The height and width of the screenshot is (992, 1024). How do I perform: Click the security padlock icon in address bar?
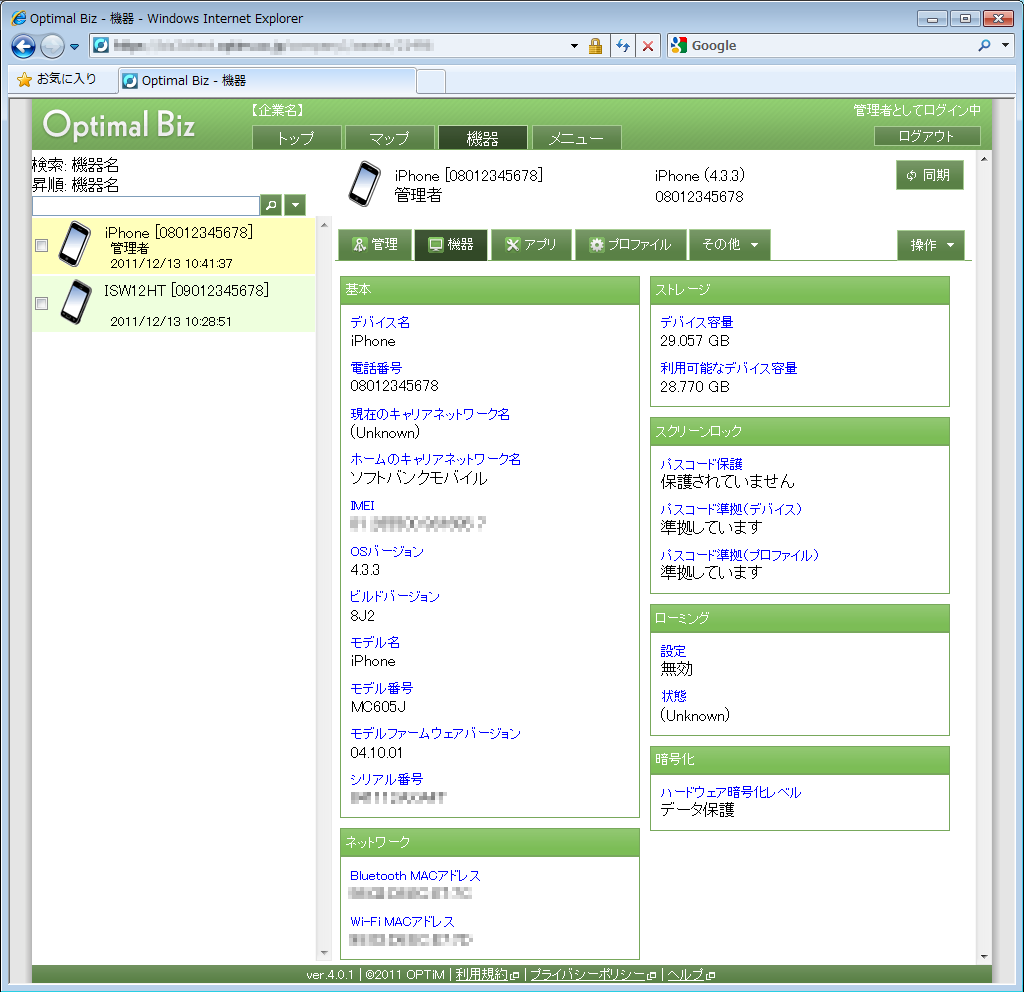click(x=595, y=46)
